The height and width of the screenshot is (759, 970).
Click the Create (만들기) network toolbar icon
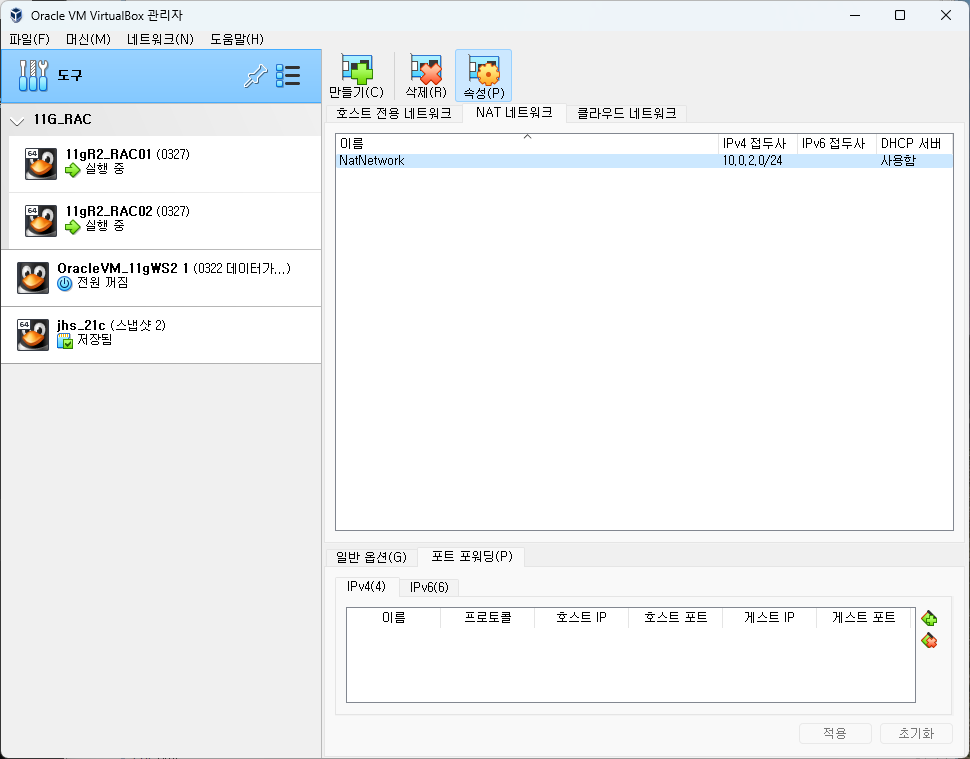point(356,70)
